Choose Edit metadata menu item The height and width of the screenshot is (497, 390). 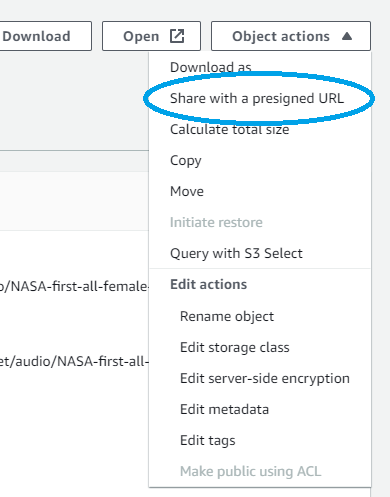[224, 409]
